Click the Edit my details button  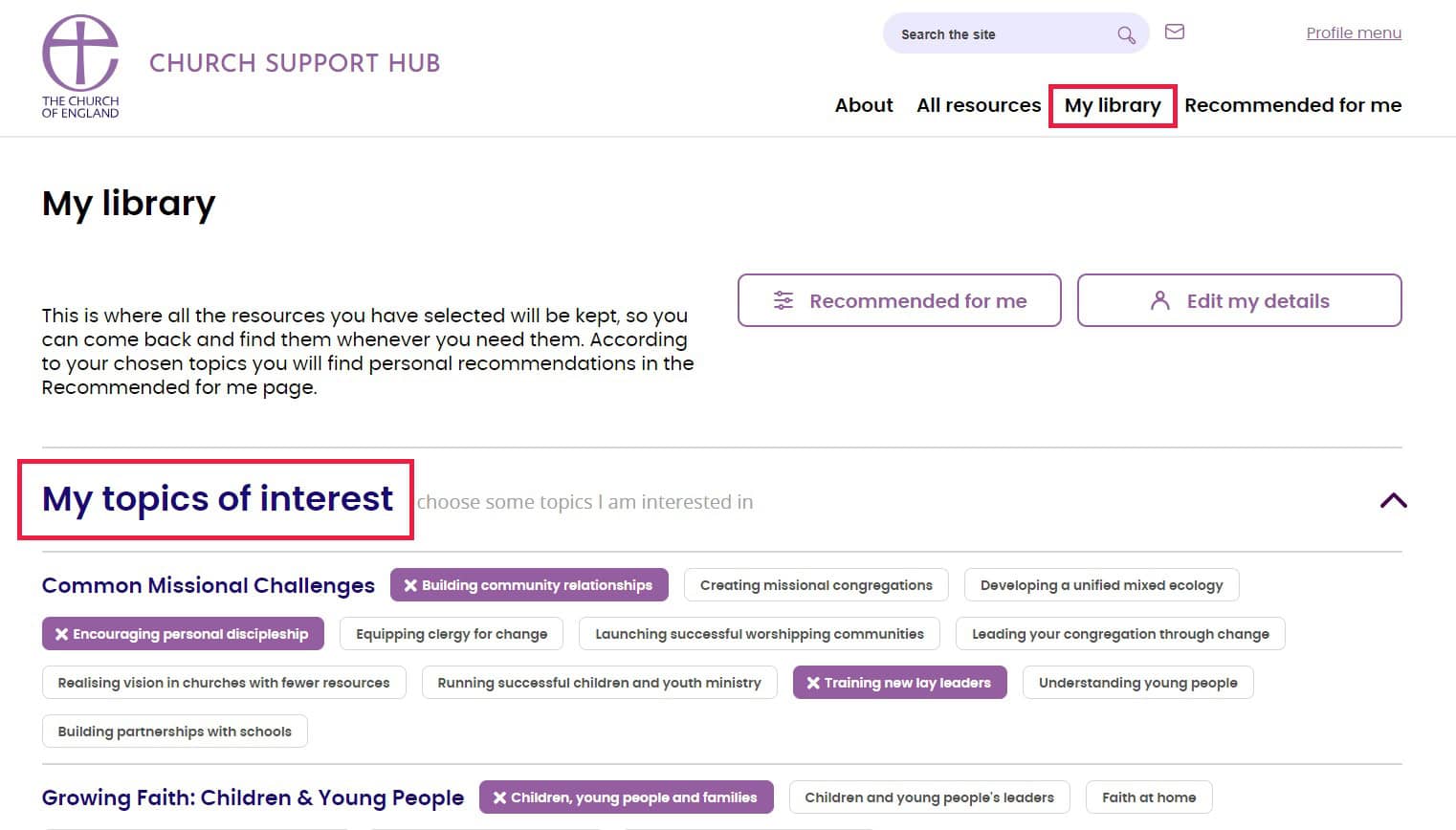[1240, 299]
